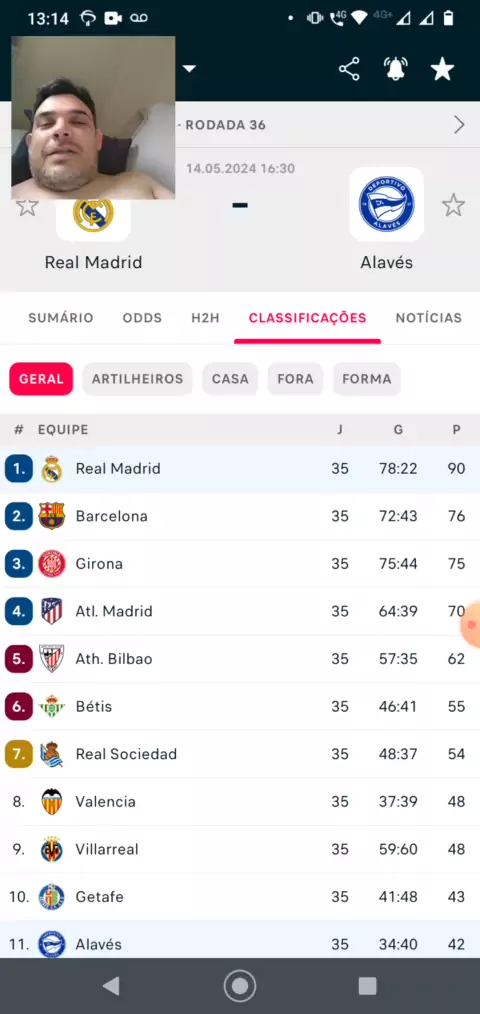Viewport: 480px width, 1014px height.
Task: Select the Artilheiros filter chip
Action: pos(137,379)
